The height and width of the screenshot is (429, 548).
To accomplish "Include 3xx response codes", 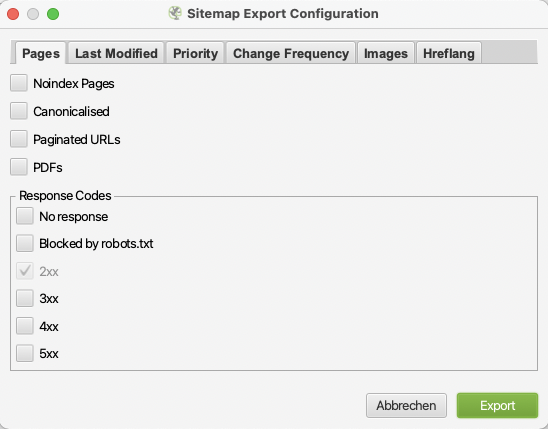I will [x=25, y=298].
